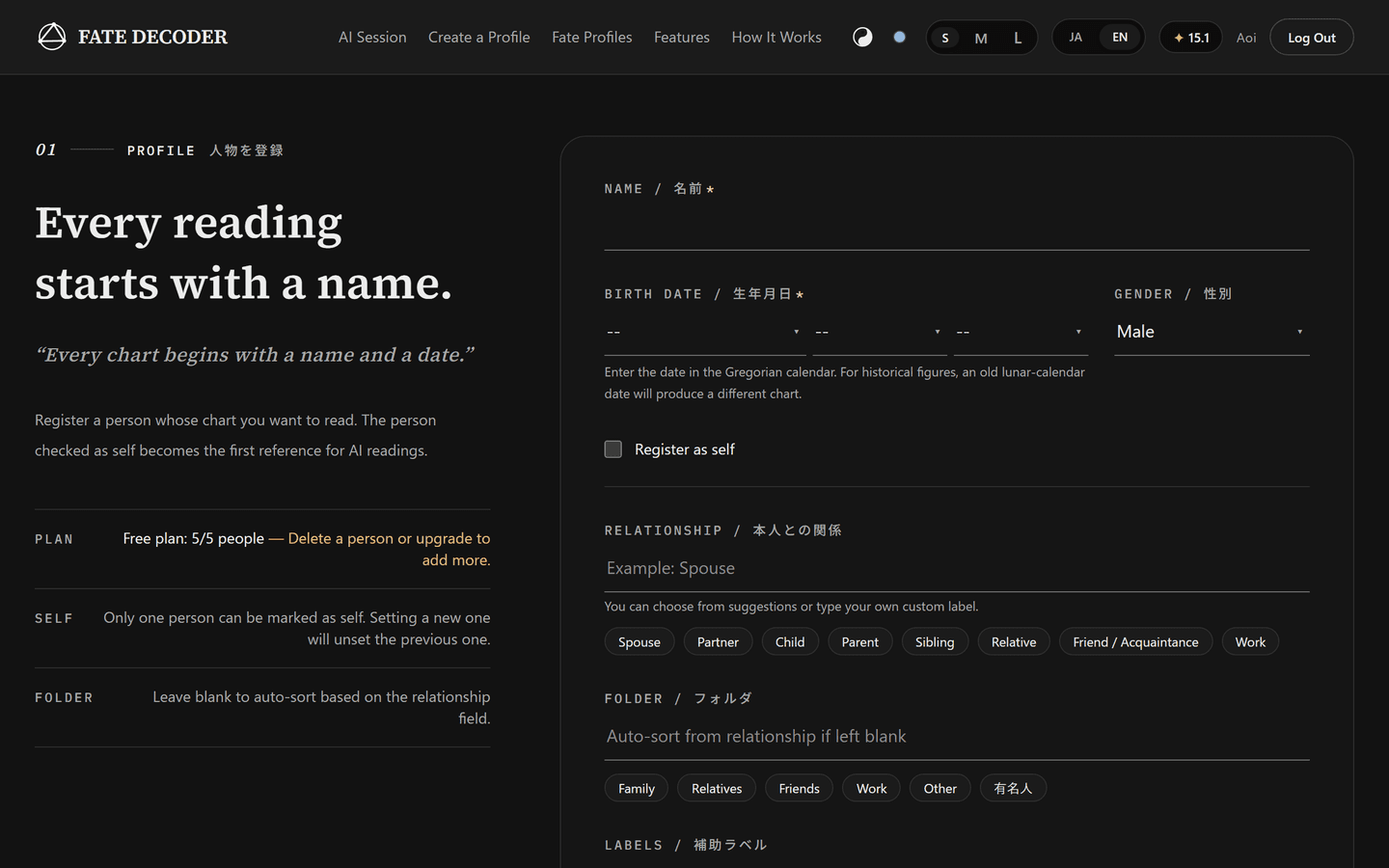This screenshot has height=868, width=1389.
Task: Focus the Relationship text field
Action: coord(957,568)
